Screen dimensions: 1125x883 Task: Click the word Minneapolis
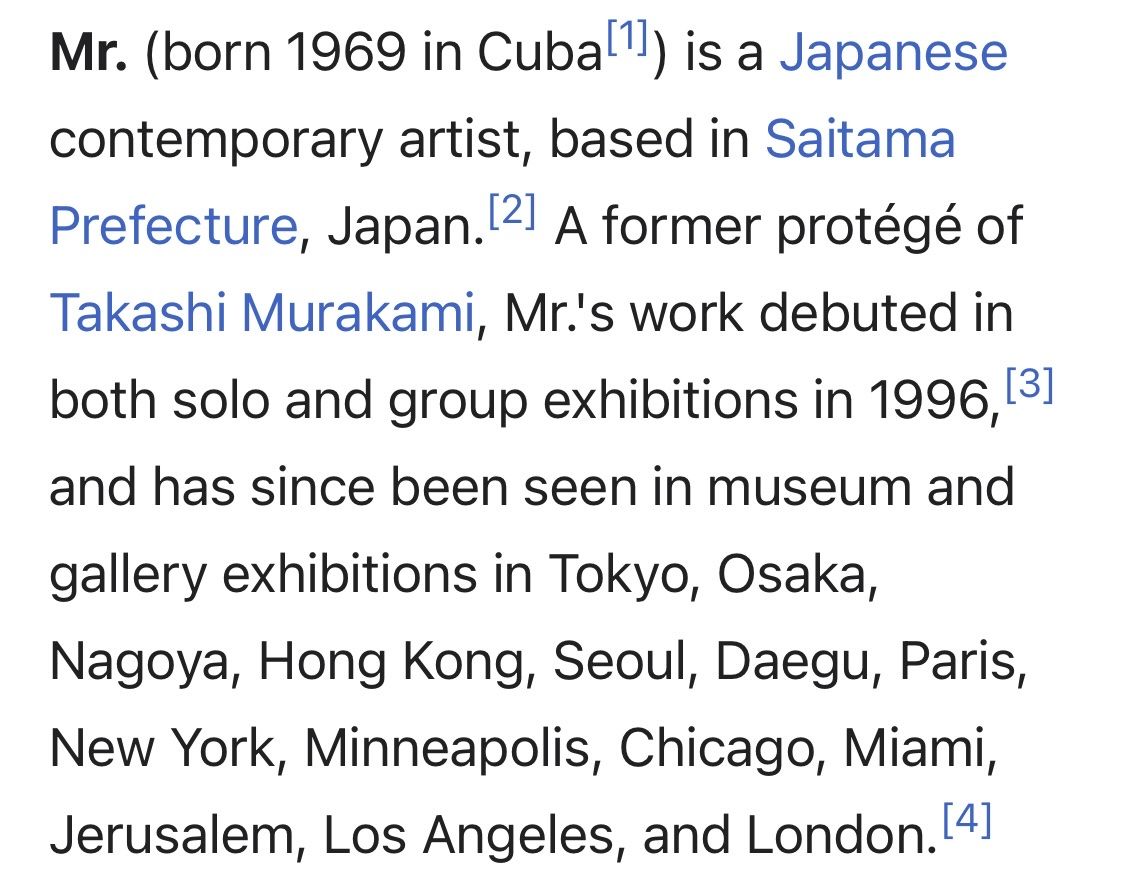coord(448,749)
